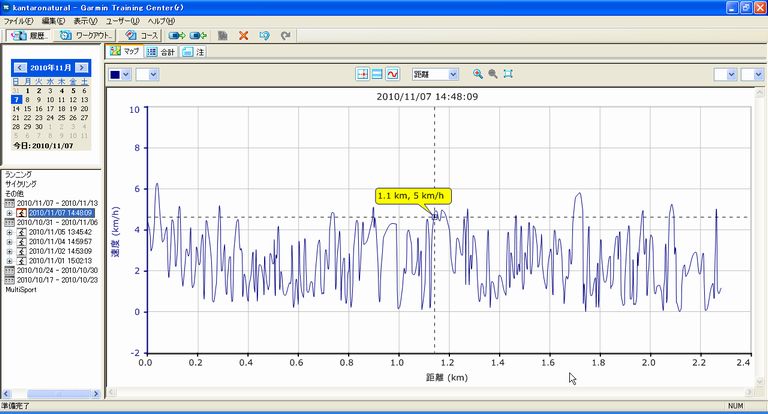Select day 30 in the calendar
The height and width of the screenshot is (414, 768).
[x=39, y=126]
